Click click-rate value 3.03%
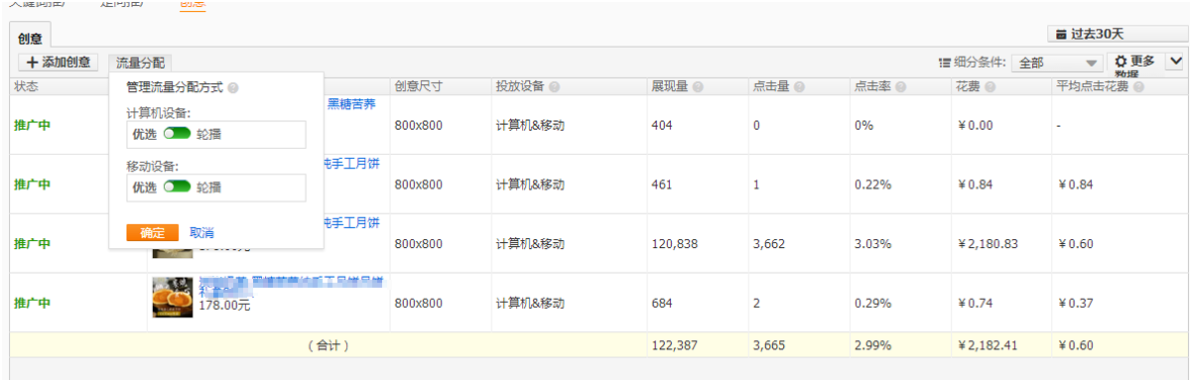The height and width of the screenshot is (380, 1190). coord(874,244)
